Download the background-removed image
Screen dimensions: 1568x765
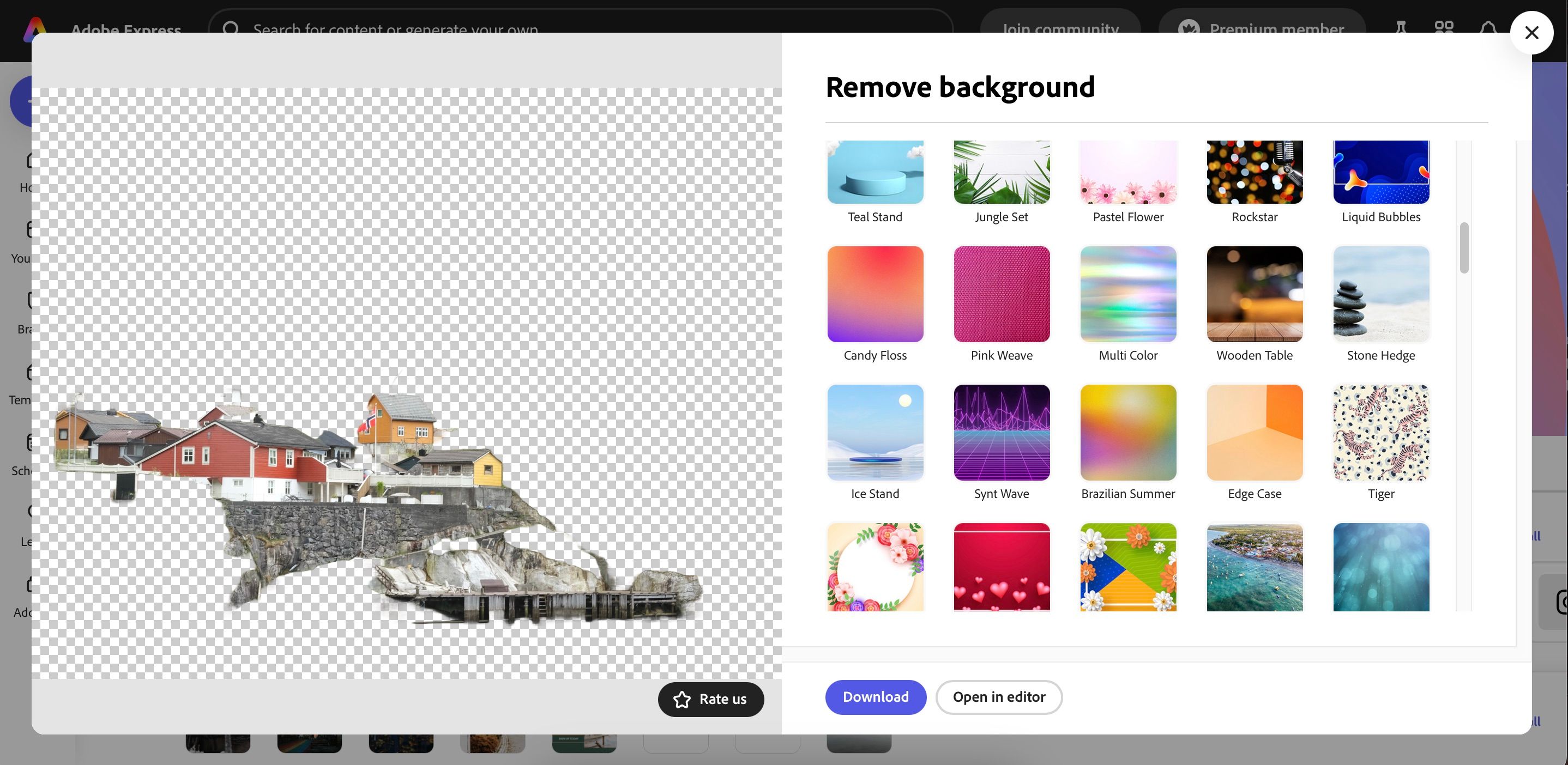875,697
